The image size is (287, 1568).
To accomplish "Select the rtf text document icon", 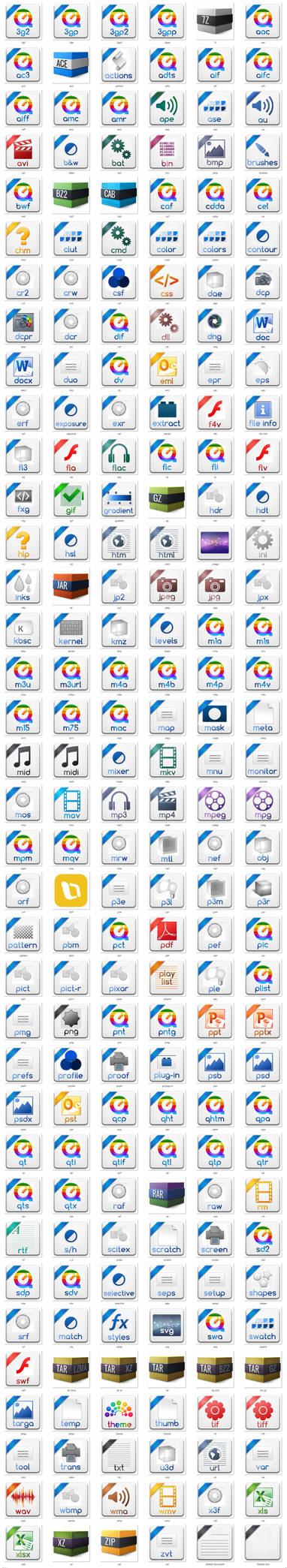I will (23, 1239).
